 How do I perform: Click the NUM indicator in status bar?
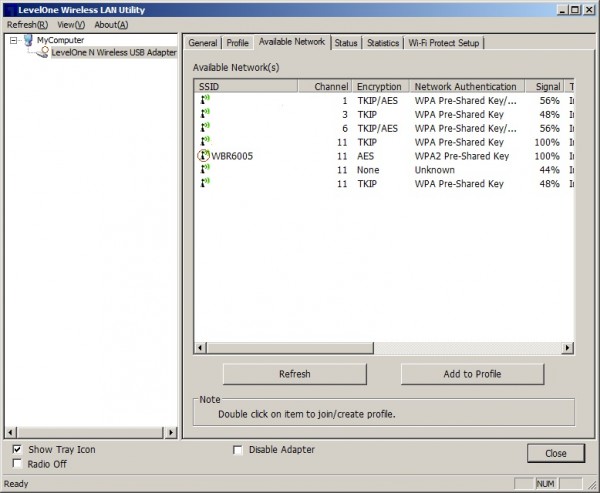tap(546, 484)
